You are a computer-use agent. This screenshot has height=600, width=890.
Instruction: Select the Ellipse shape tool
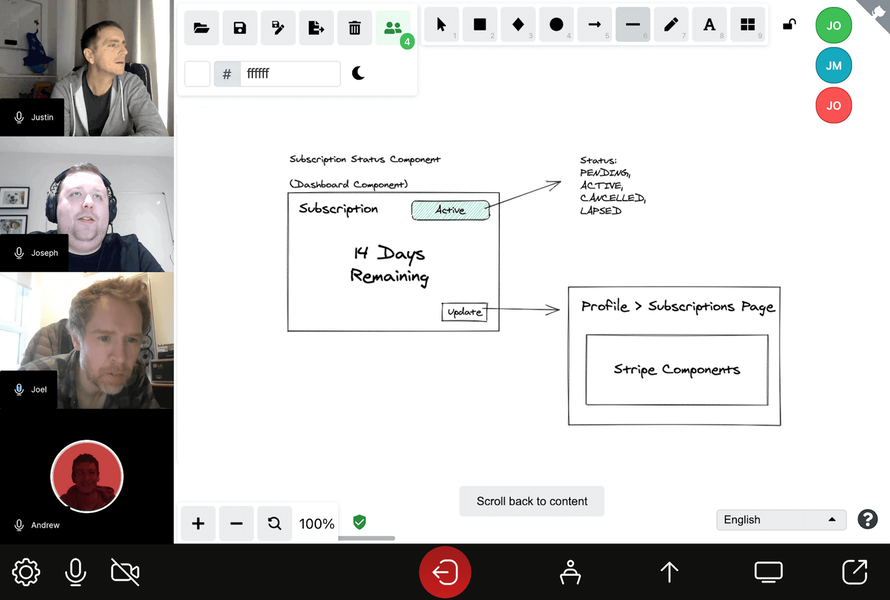[x=556, y=25]
